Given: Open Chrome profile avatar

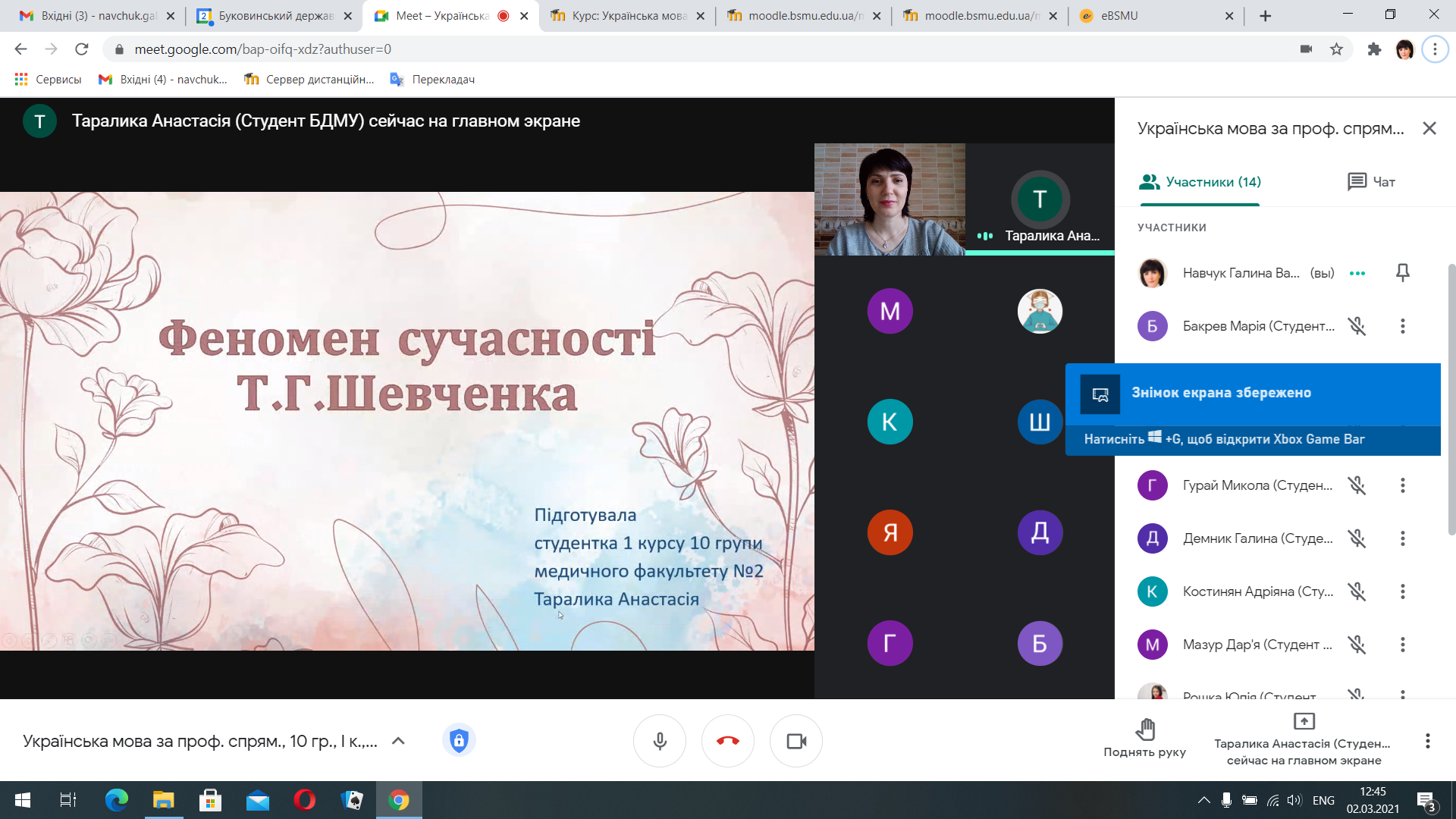Looking at the screenshot, I should pyautogui.click(x=1404, y=49).
